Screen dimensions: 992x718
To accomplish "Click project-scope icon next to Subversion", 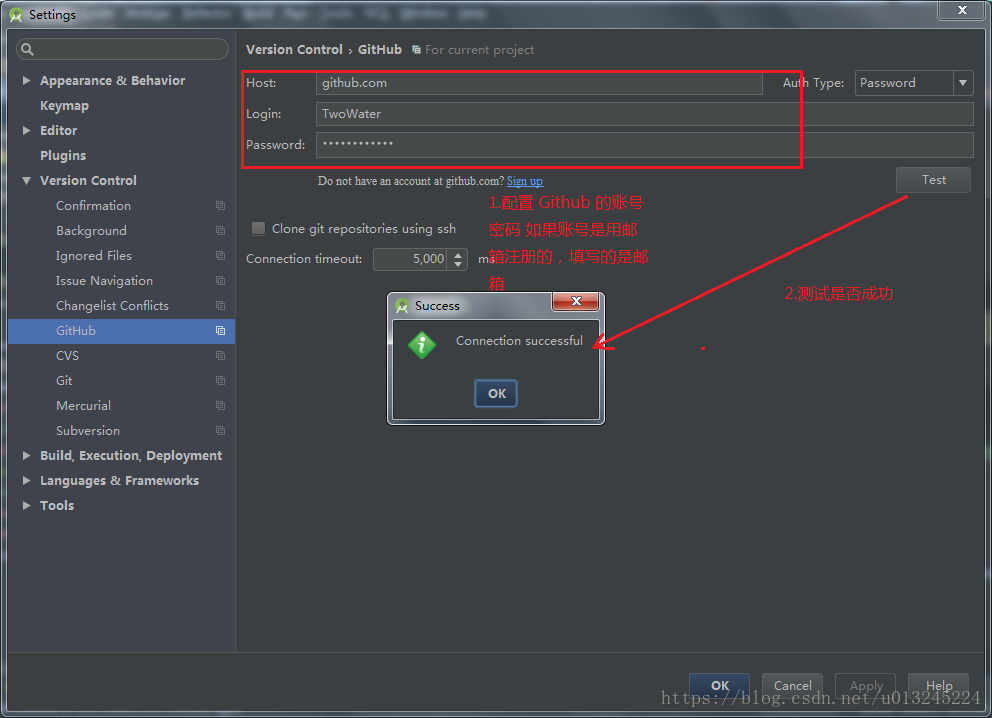I will 220,431.
